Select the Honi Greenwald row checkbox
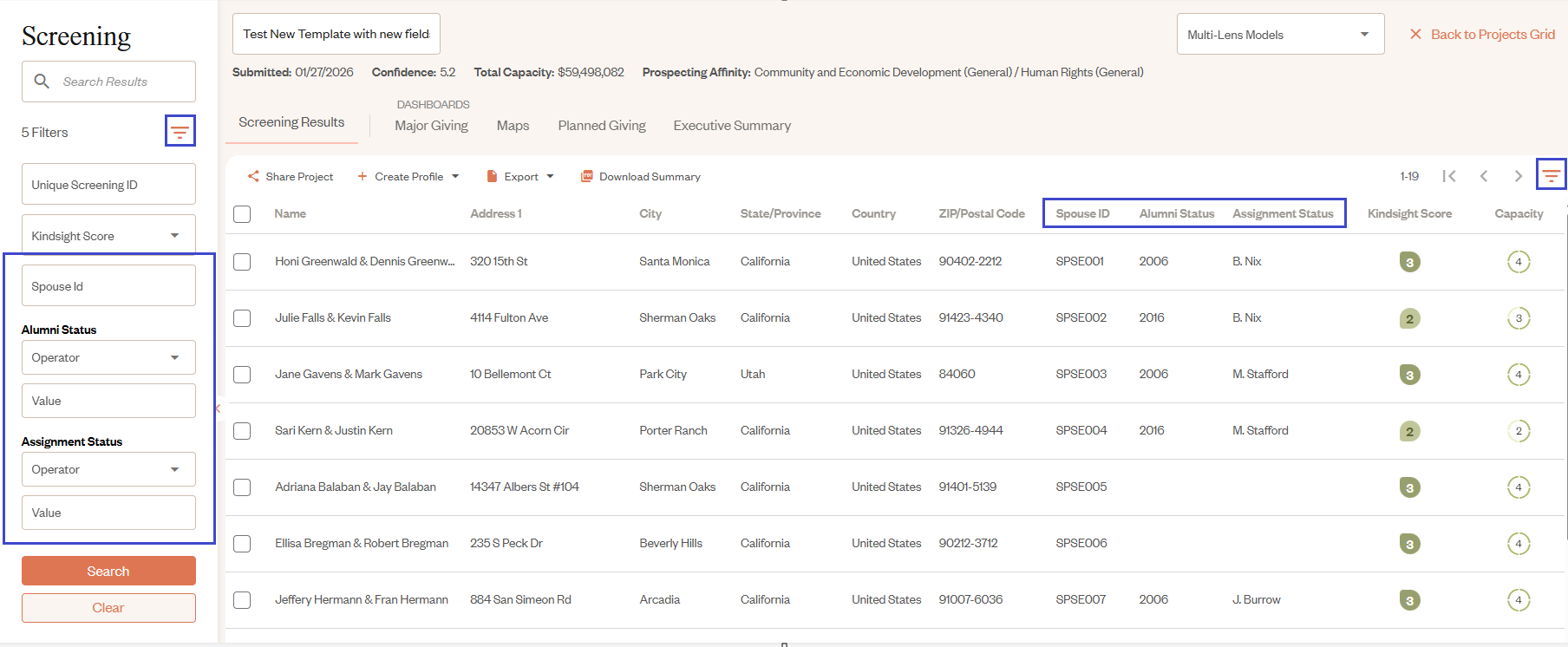Screen dimensions: 1568x647 [x=242, y=262]
